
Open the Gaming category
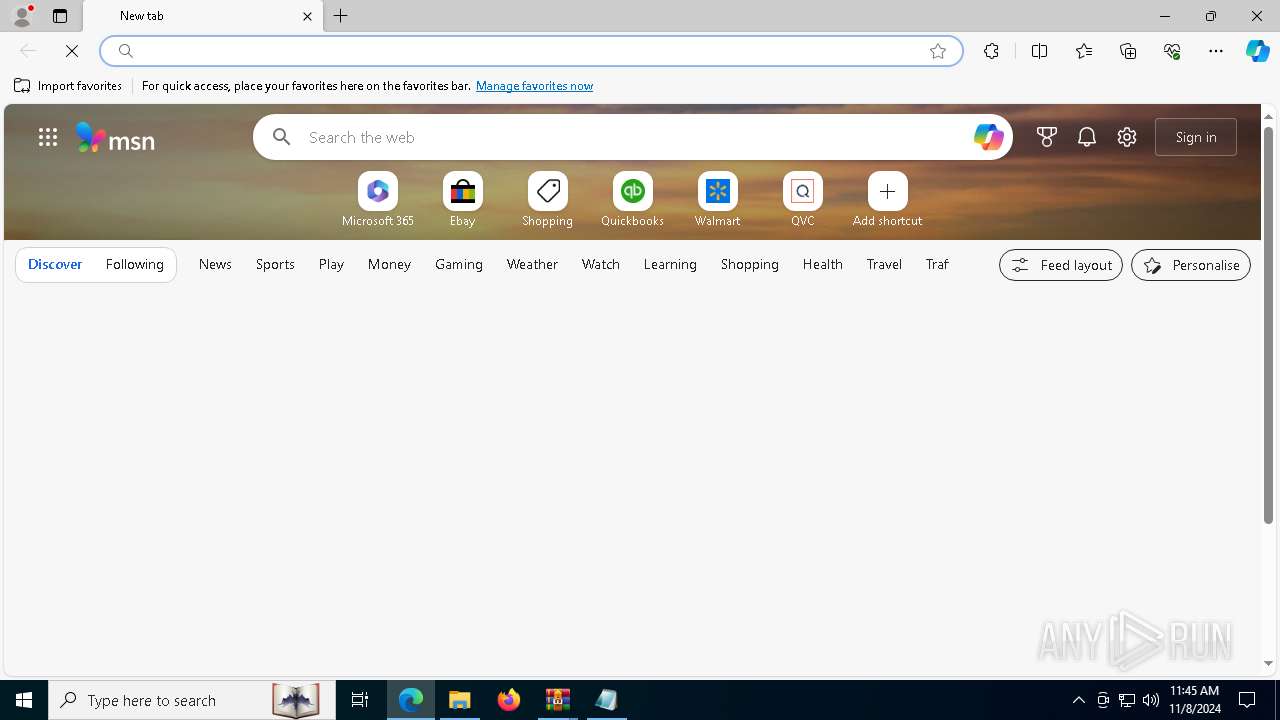pyautogui.click(x=459, y=264)
